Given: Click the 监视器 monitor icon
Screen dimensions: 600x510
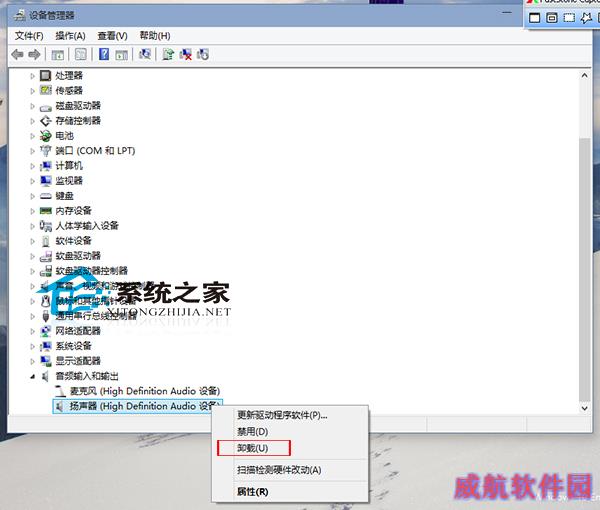Looking at the screenshot, I should [x=46, y=181].
